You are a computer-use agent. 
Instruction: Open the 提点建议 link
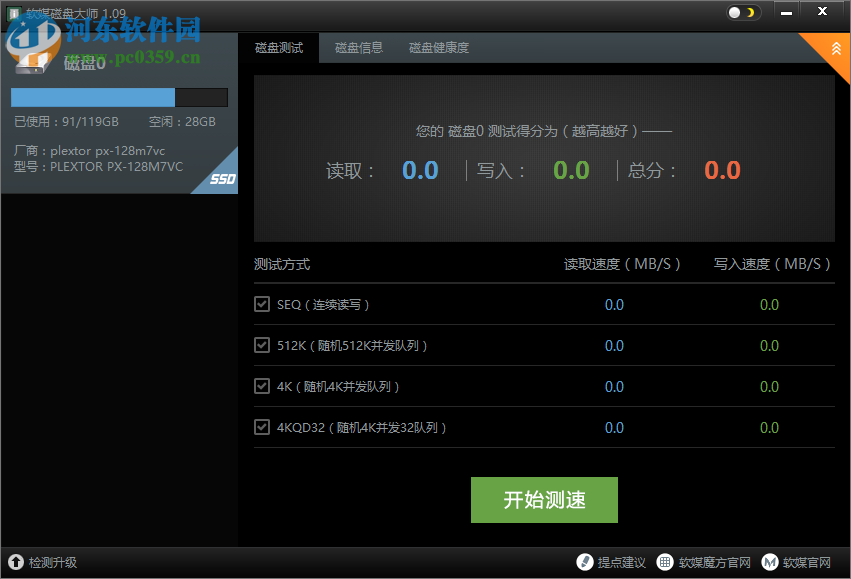tap(621, 563)
